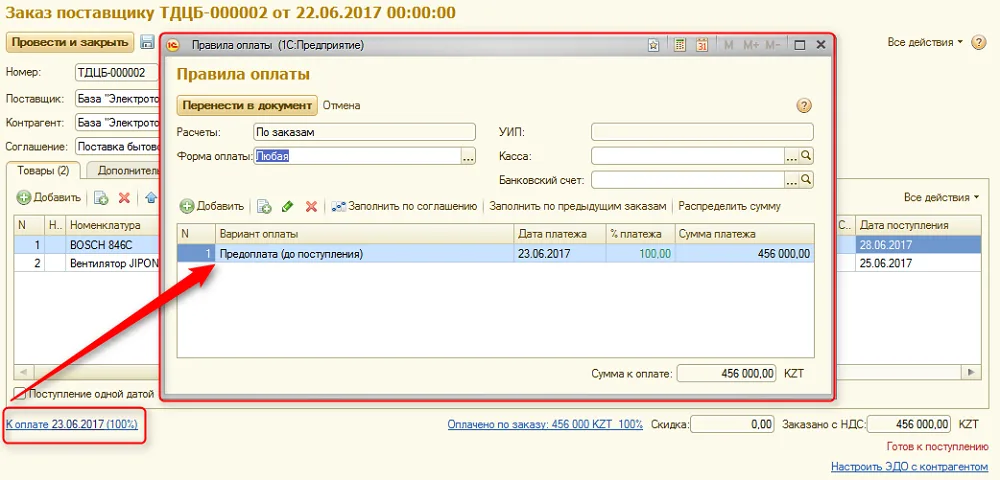Viewport: 1000px width, 480px height.
Task: Click the red delete X in the Товары toolbar
Action: point(124,198)
